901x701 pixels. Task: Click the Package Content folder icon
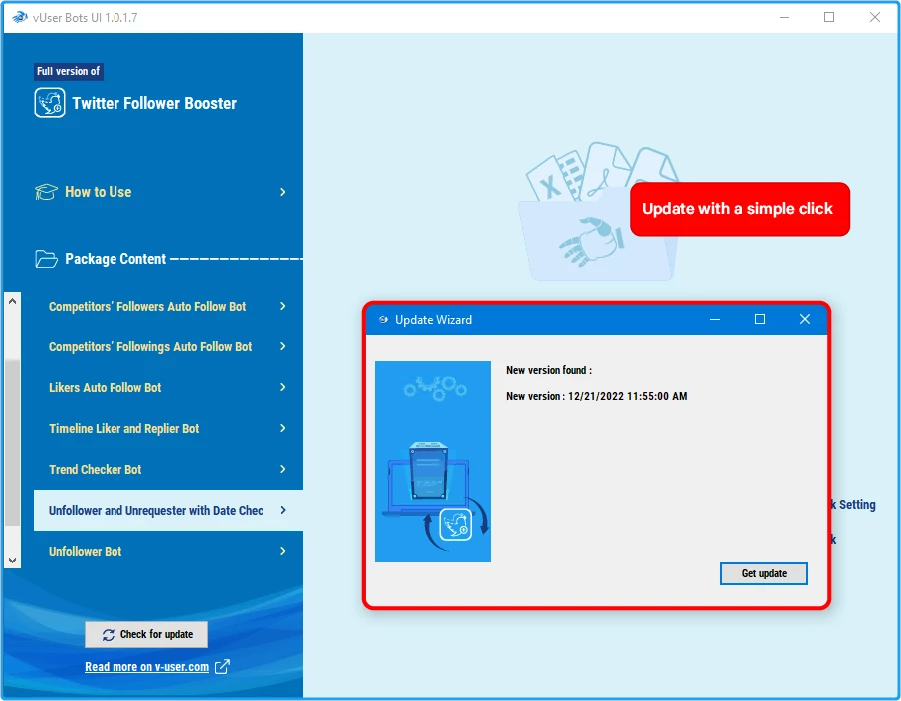(x=46, y=259)
